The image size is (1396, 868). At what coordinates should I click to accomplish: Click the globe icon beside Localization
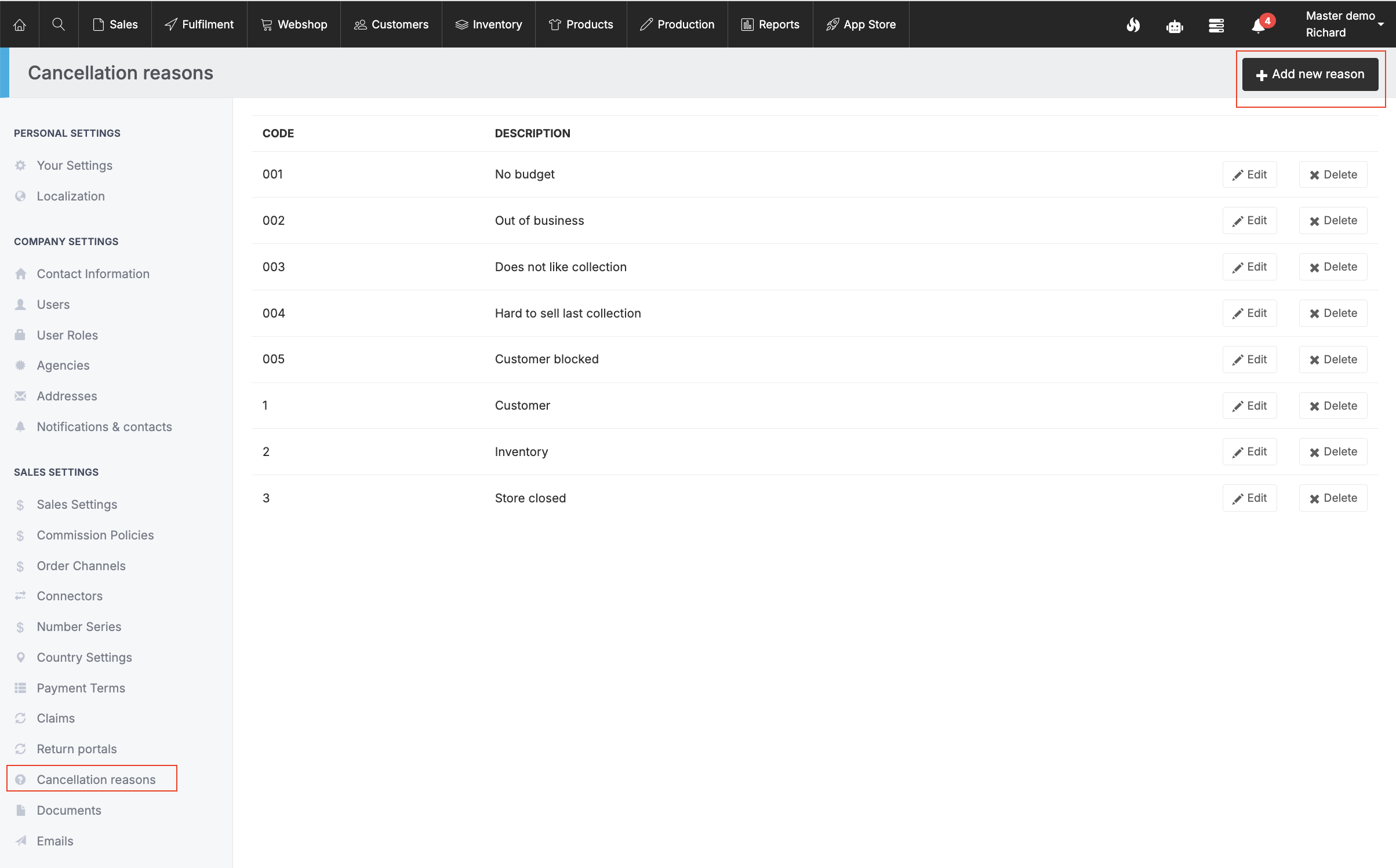click(x=21, y=196)
